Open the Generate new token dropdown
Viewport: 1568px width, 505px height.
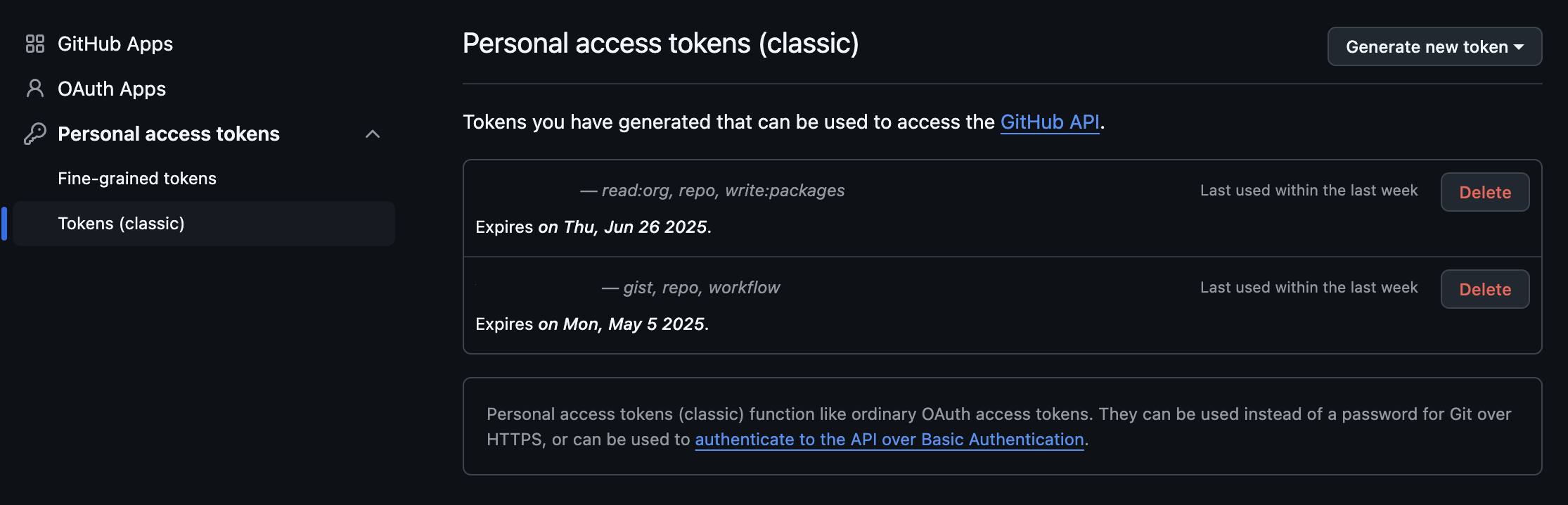tap(1434, 46)
